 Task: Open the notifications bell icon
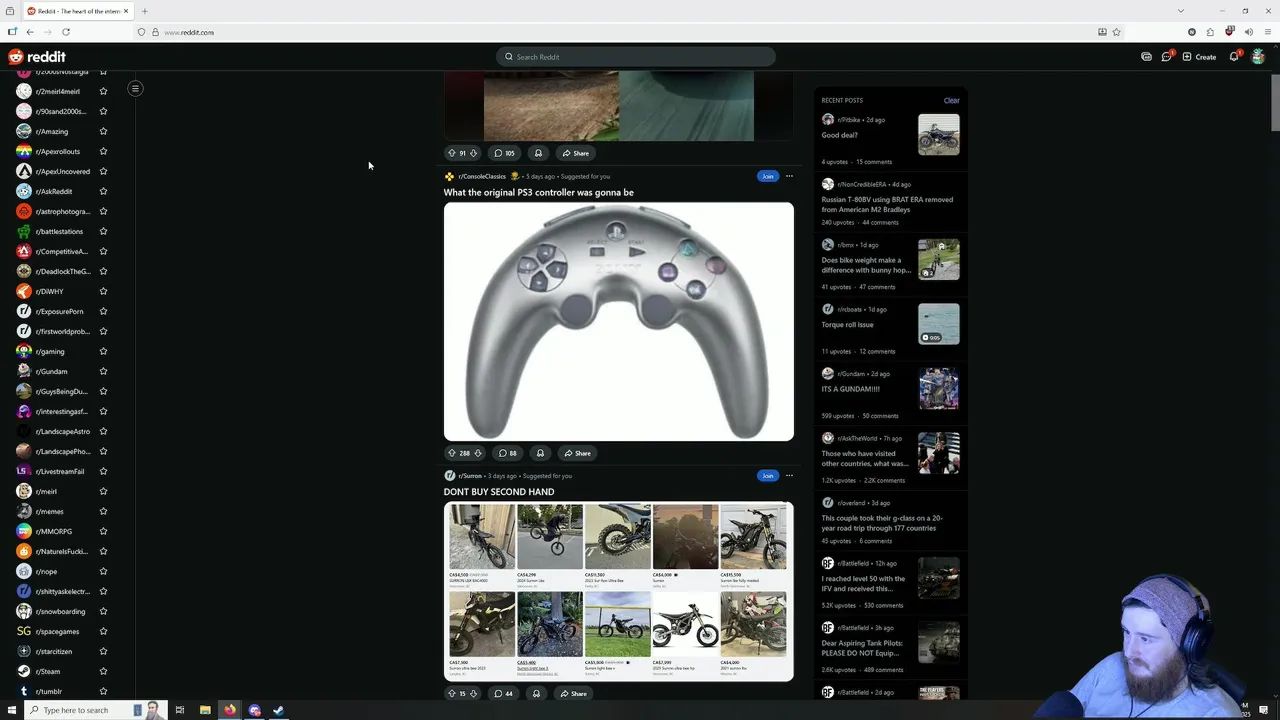coord(1234,57)
